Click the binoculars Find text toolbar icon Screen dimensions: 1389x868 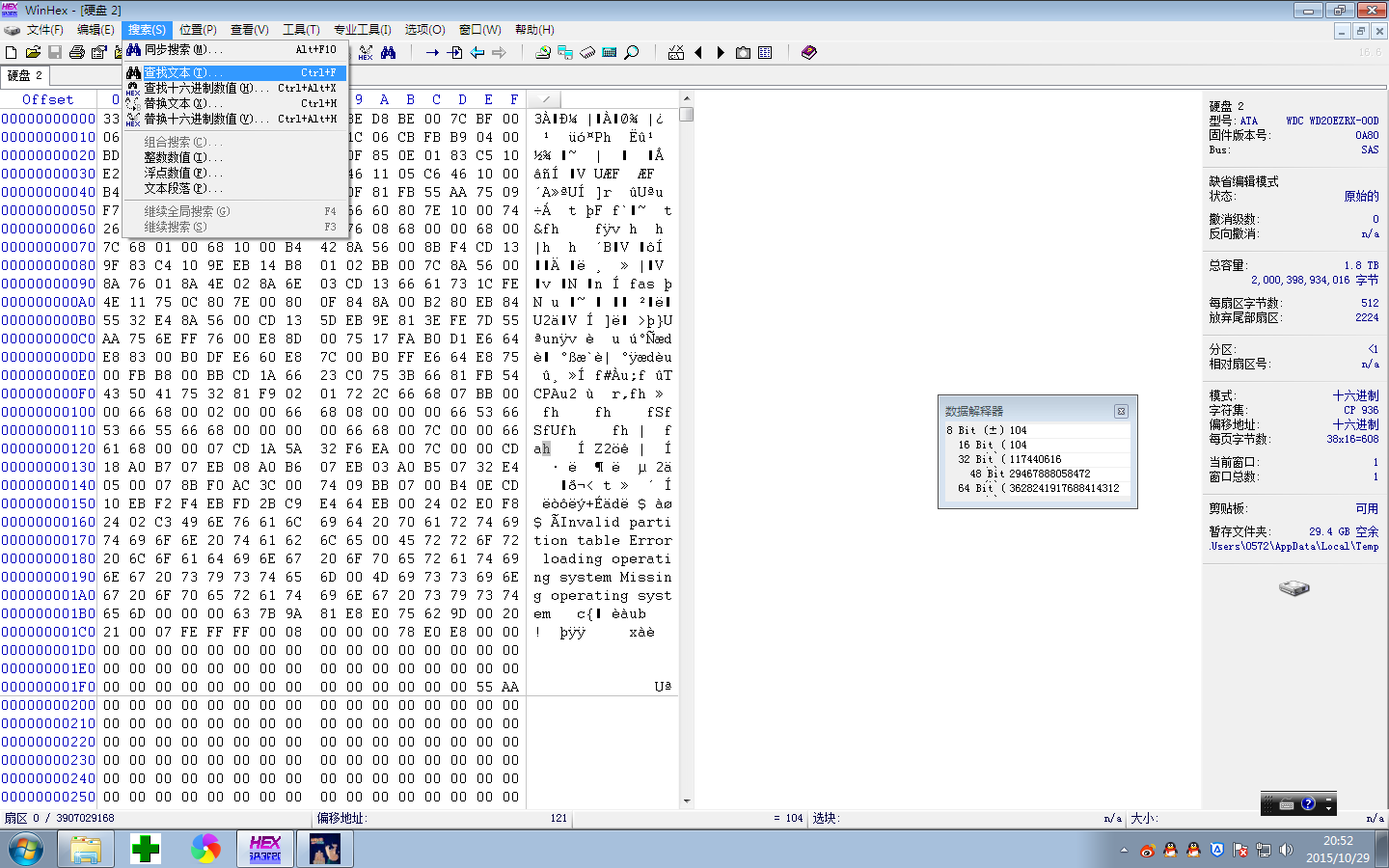click(388, 52)
